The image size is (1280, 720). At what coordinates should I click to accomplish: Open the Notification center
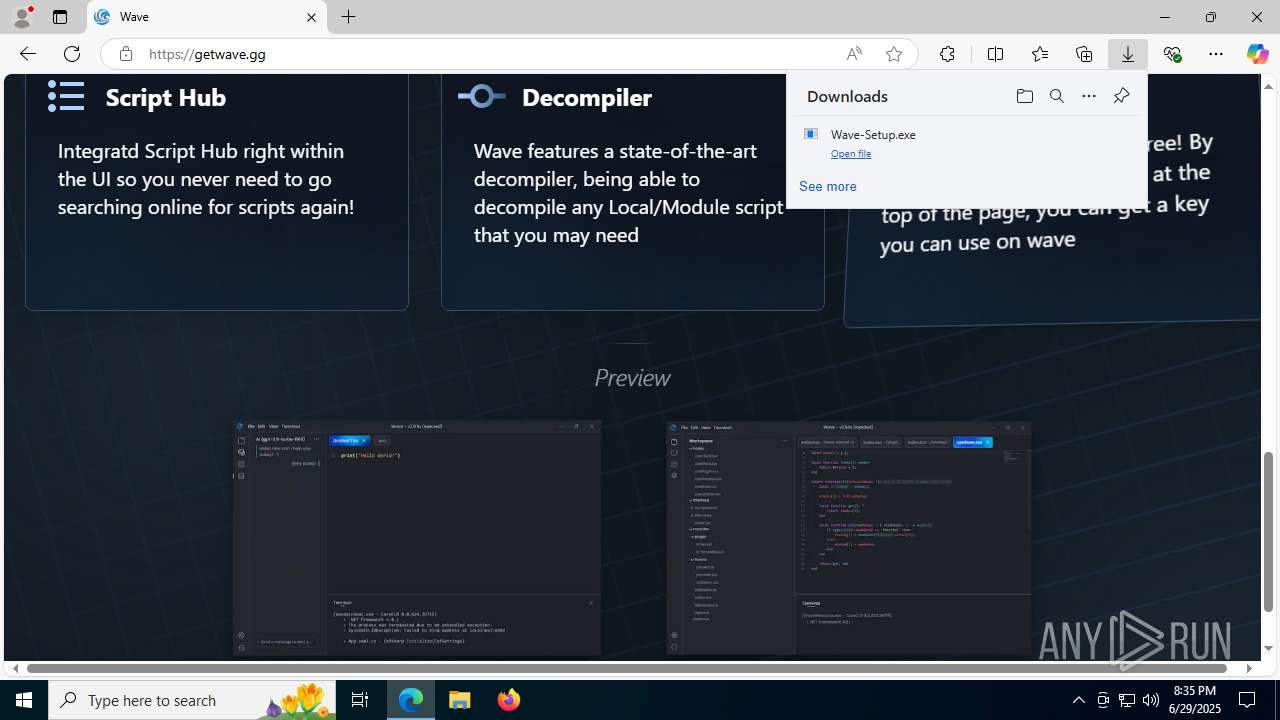[1248, 700]
